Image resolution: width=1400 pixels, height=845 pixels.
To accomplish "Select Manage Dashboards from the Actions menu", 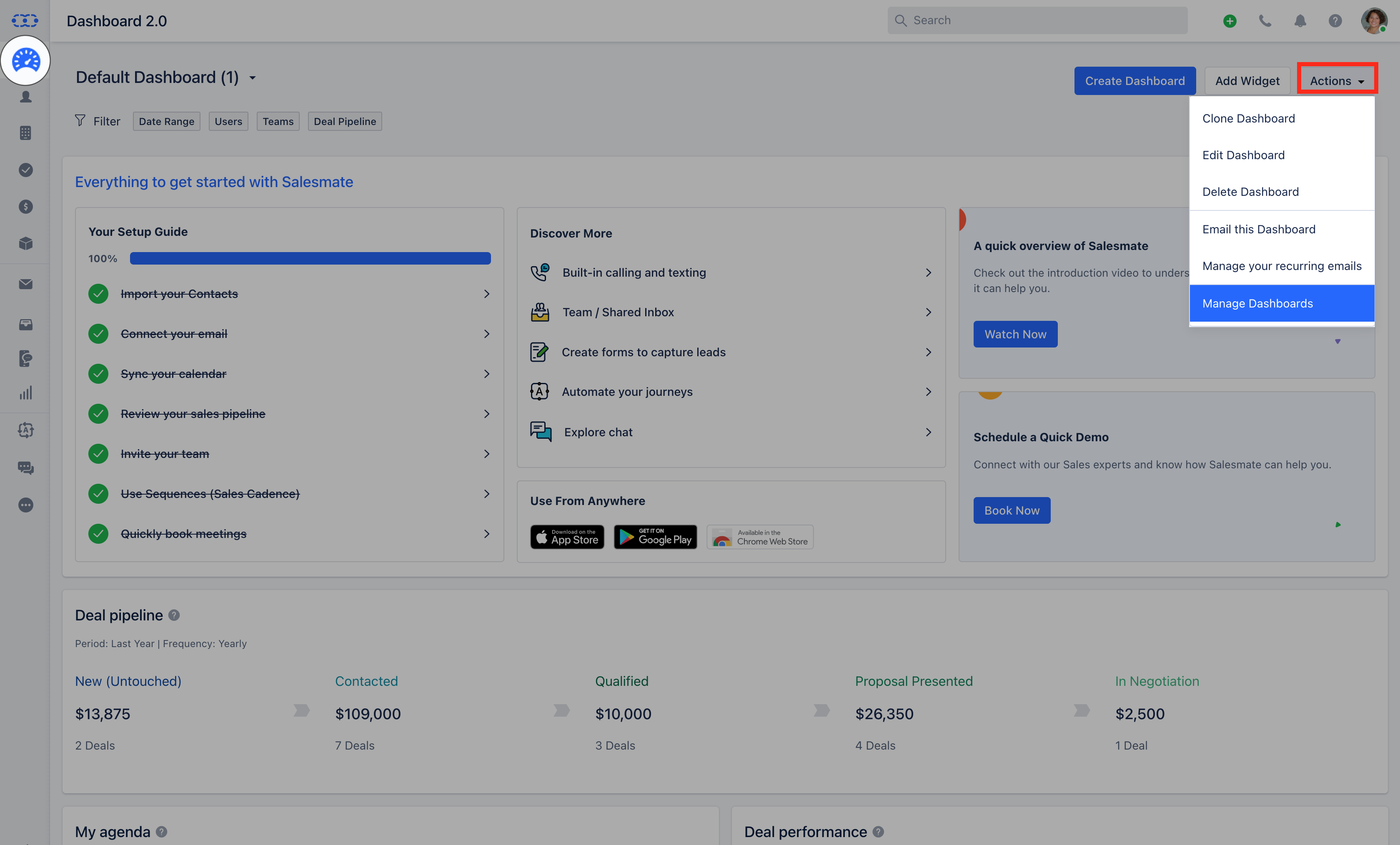I will [1281, 303].
